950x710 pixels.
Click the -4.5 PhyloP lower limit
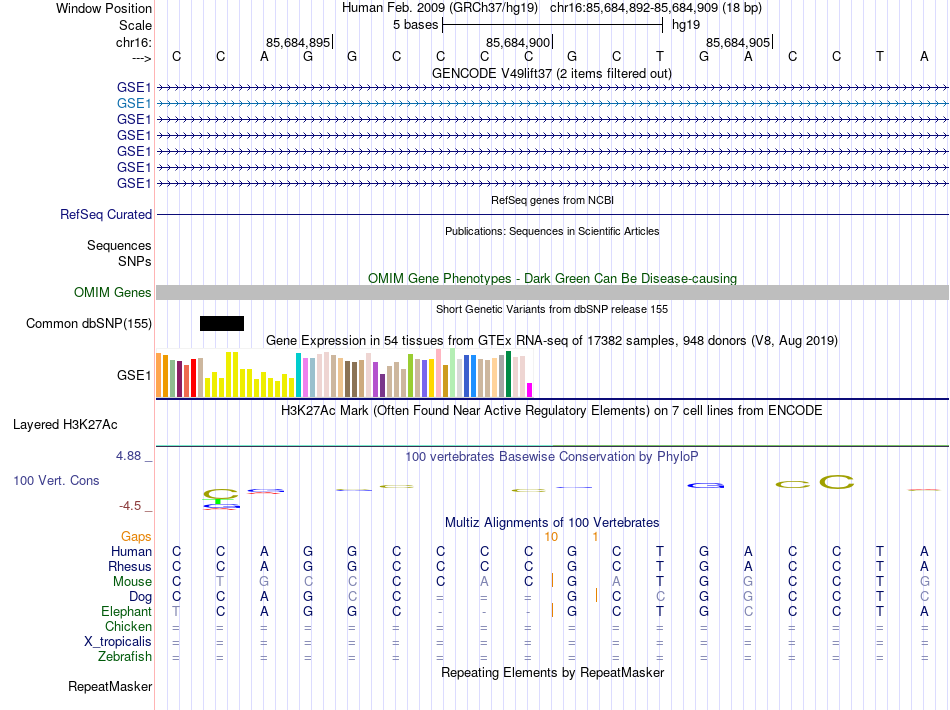pyautogui.click(x=130, y=506)
